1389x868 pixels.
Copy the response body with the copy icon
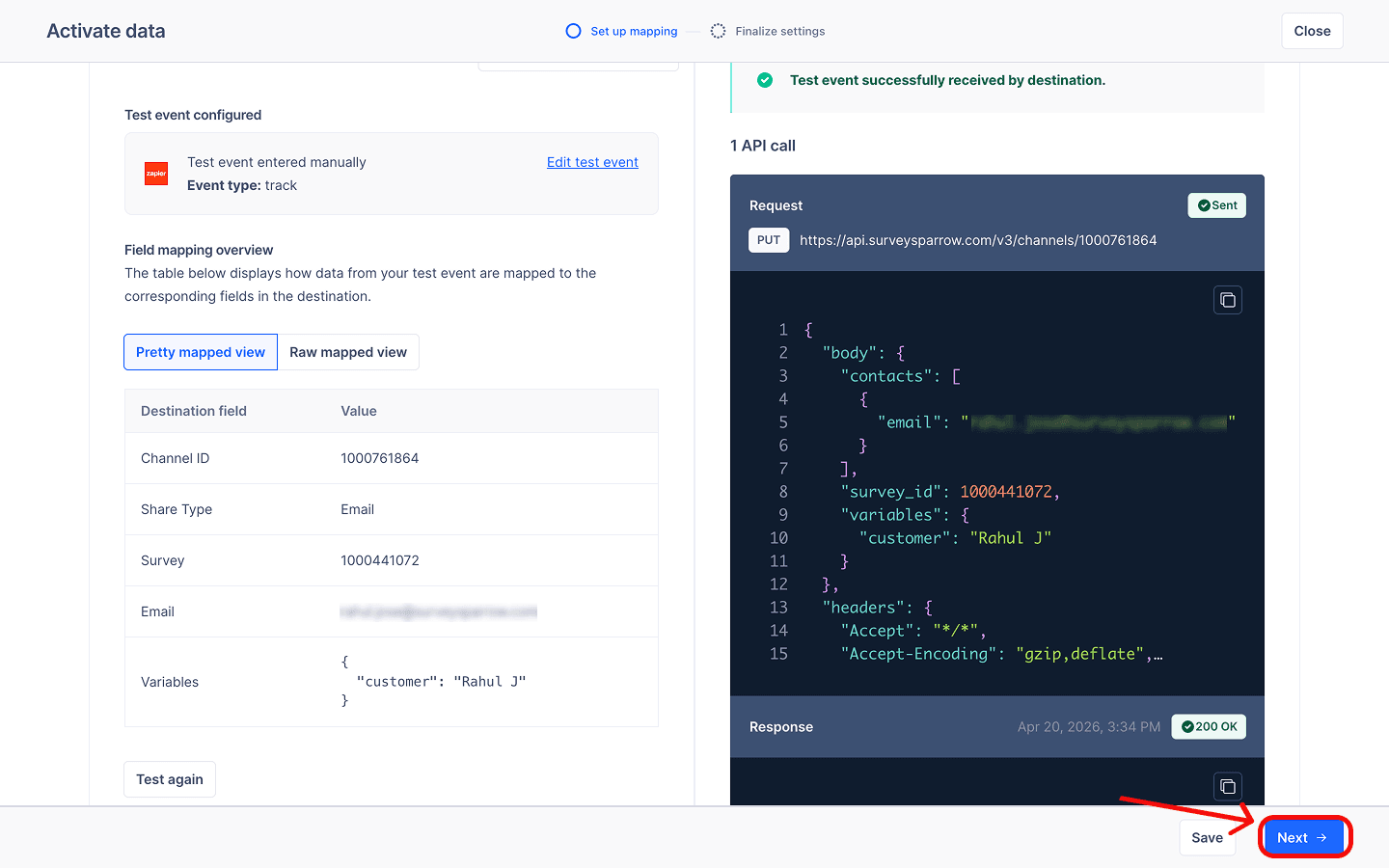(1227, 786)
